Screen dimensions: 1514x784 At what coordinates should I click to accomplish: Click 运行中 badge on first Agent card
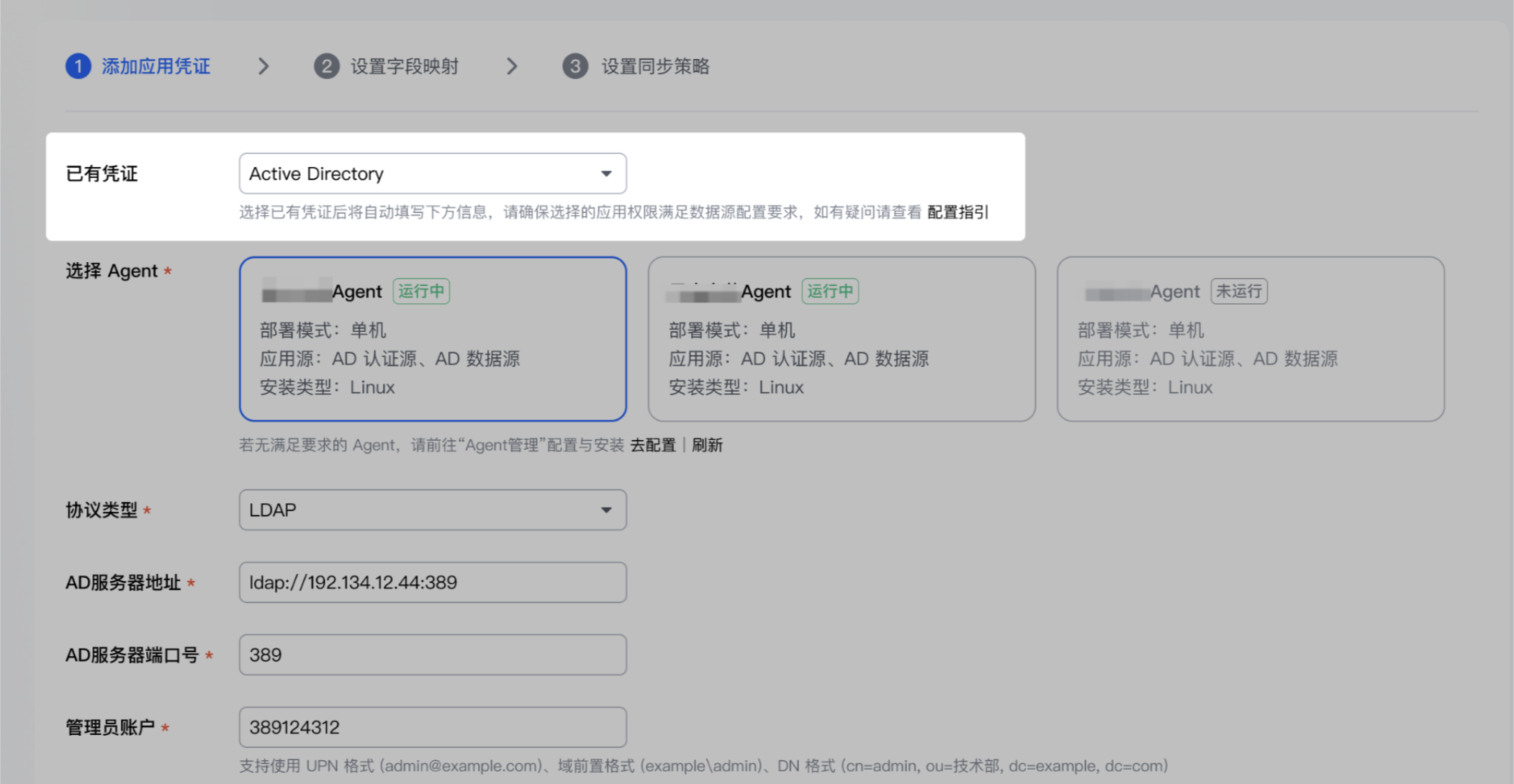click(x=421, y=291)
